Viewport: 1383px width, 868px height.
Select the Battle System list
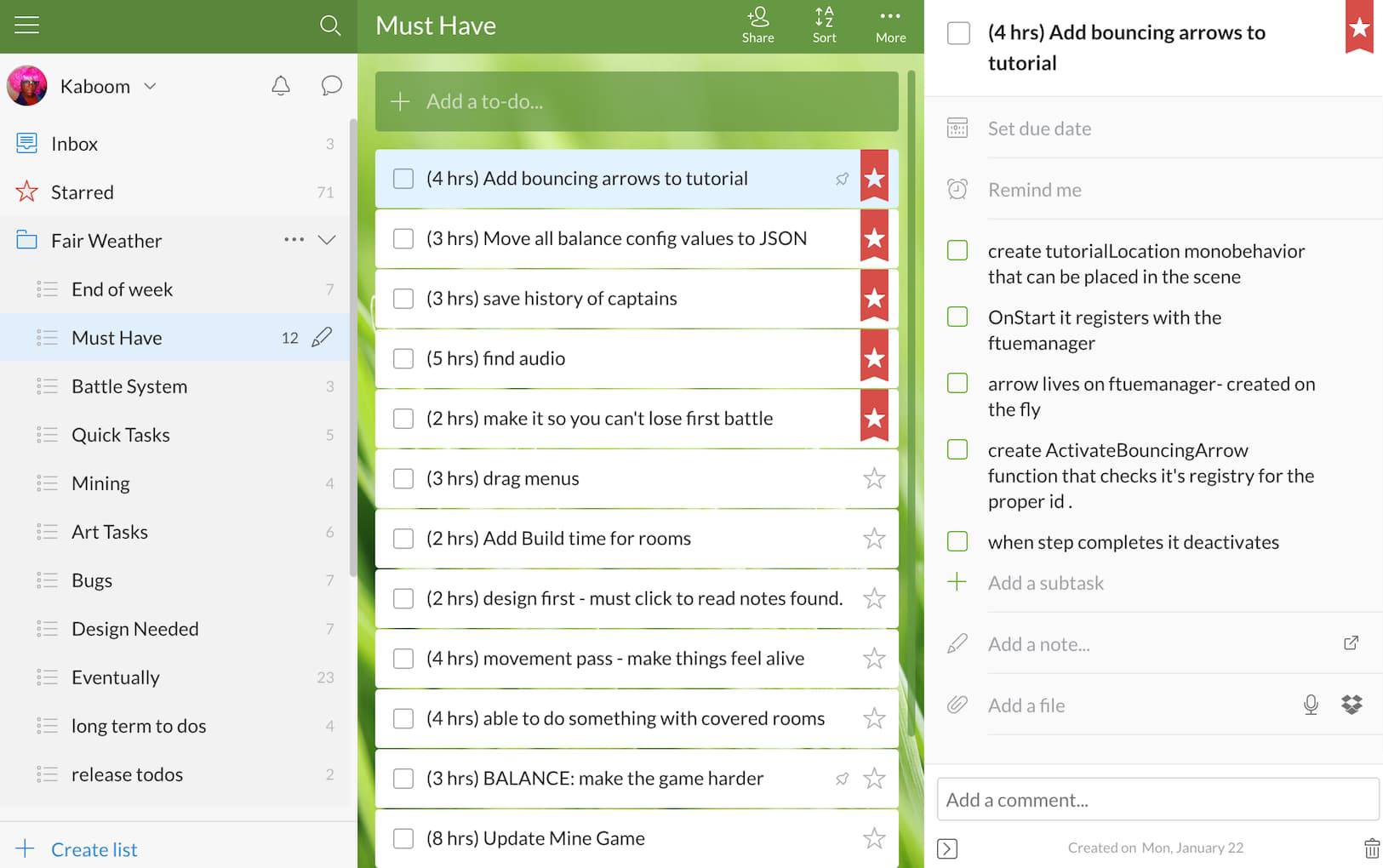(x=129, y=386)
